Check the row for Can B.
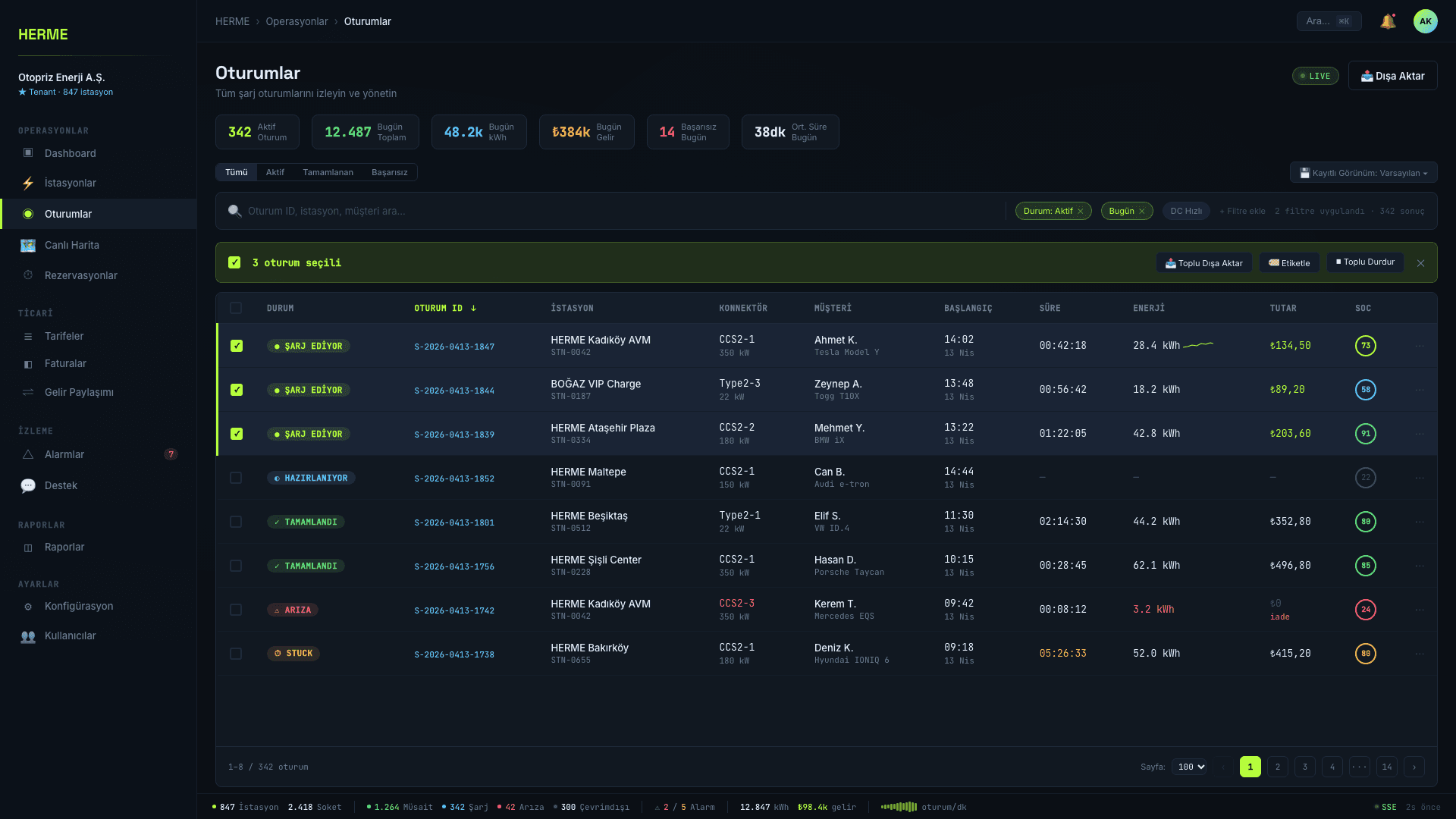Image resolution: width=1456 pixels, height=819 pixels. pyautogui.click(x=236, y=478)
